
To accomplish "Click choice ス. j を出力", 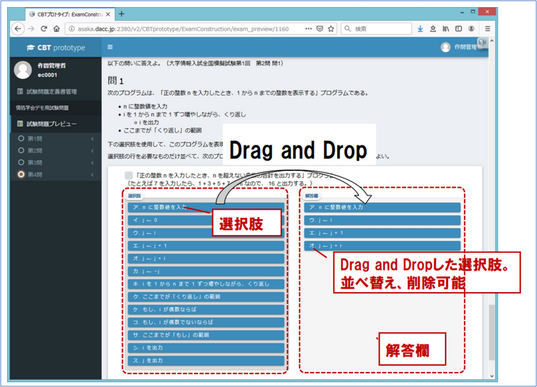I will (x=206, y=361).
